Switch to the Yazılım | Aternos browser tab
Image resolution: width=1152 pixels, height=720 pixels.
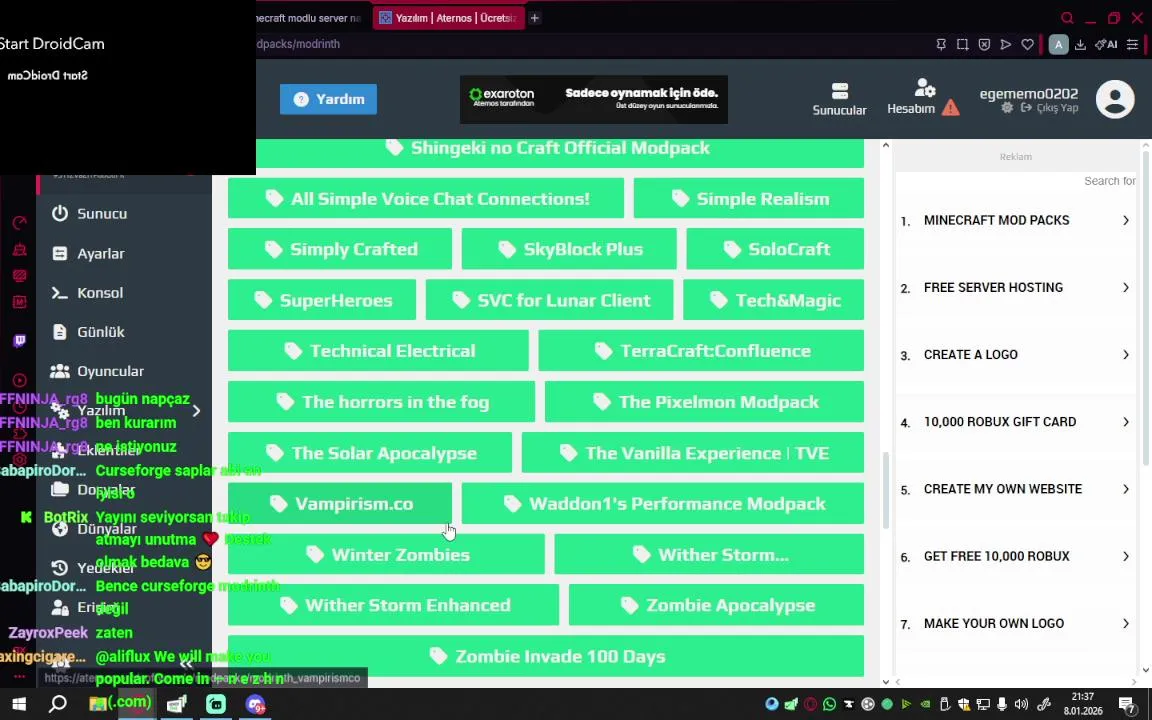pos(449,18)
